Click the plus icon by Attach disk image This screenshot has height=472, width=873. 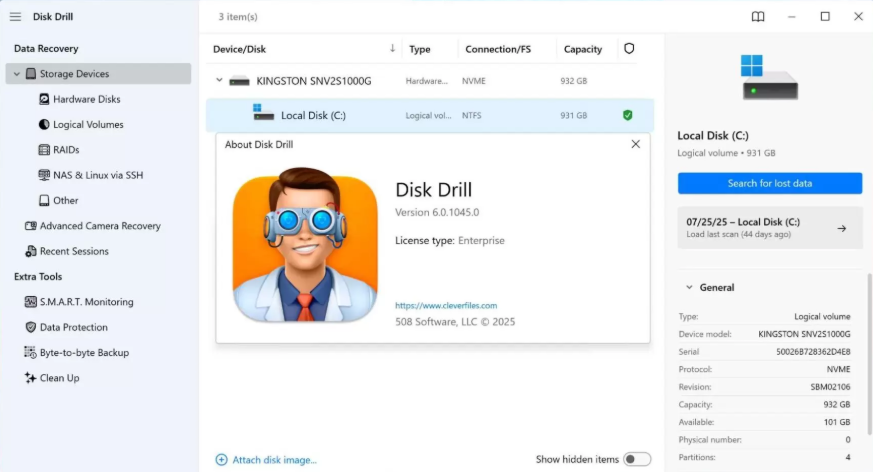(x=222, y=460)
